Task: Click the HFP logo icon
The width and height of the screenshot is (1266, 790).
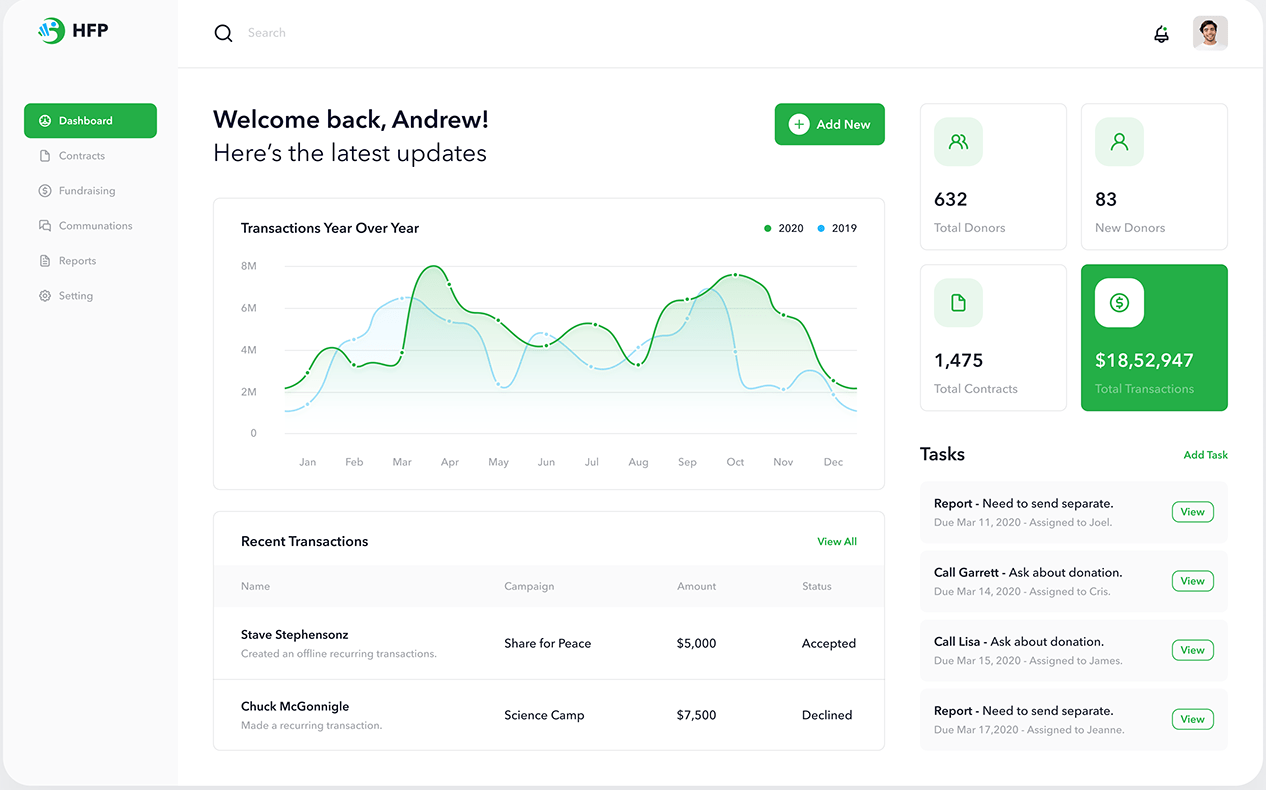Action: 51,31
